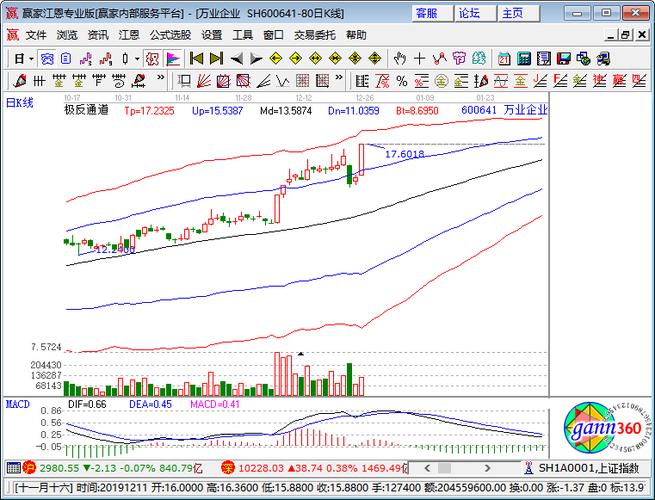Image resolution: width=655 pixels, height=500 pixels.
Task: Select the Gann fan red lines icon
Action: [203, 81]
